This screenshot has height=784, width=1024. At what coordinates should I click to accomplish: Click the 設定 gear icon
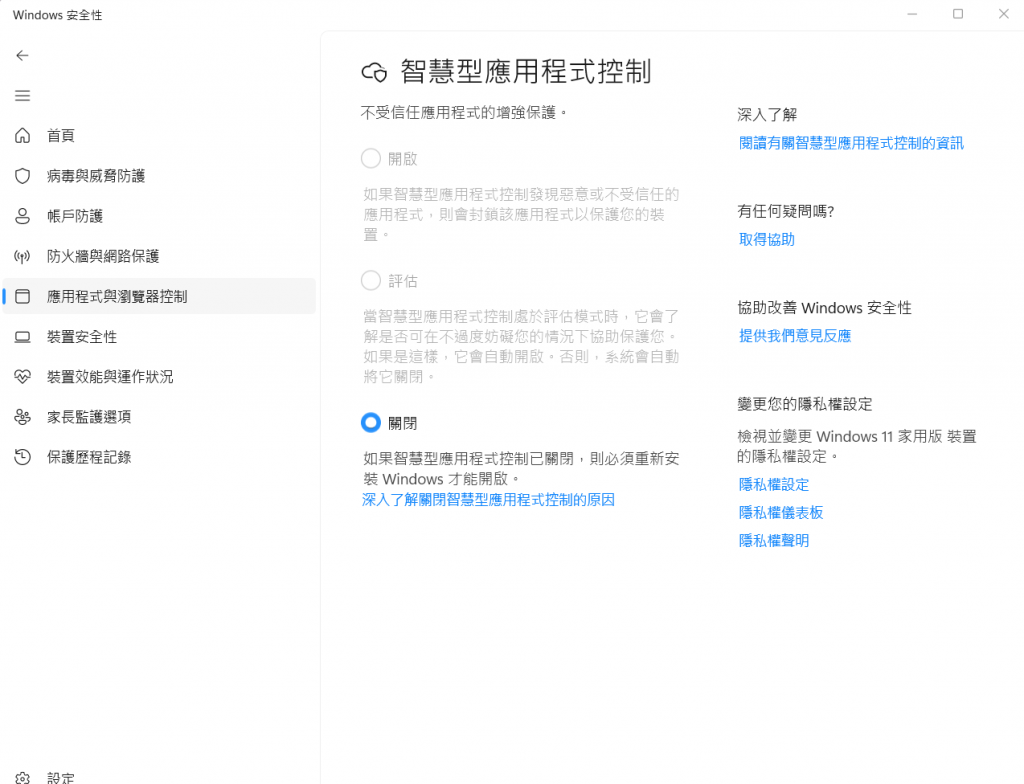pos(22,778)
